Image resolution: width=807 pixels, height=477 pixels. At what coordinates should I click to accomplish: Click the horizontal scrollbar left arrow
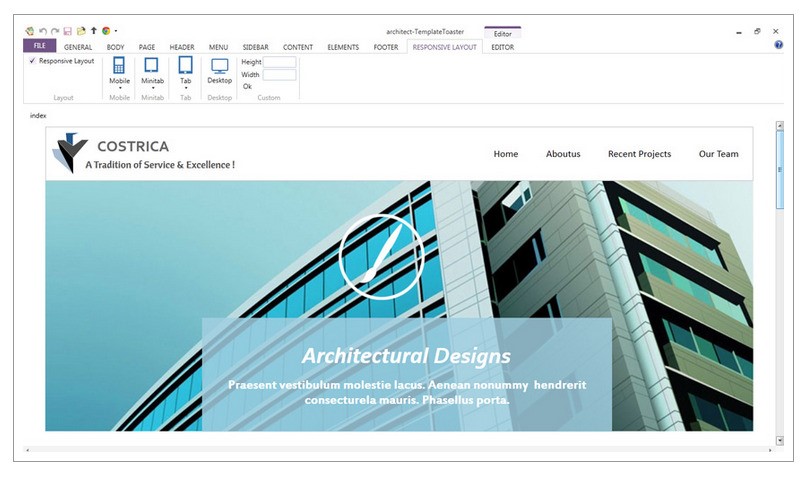click(x=28, y=450)
